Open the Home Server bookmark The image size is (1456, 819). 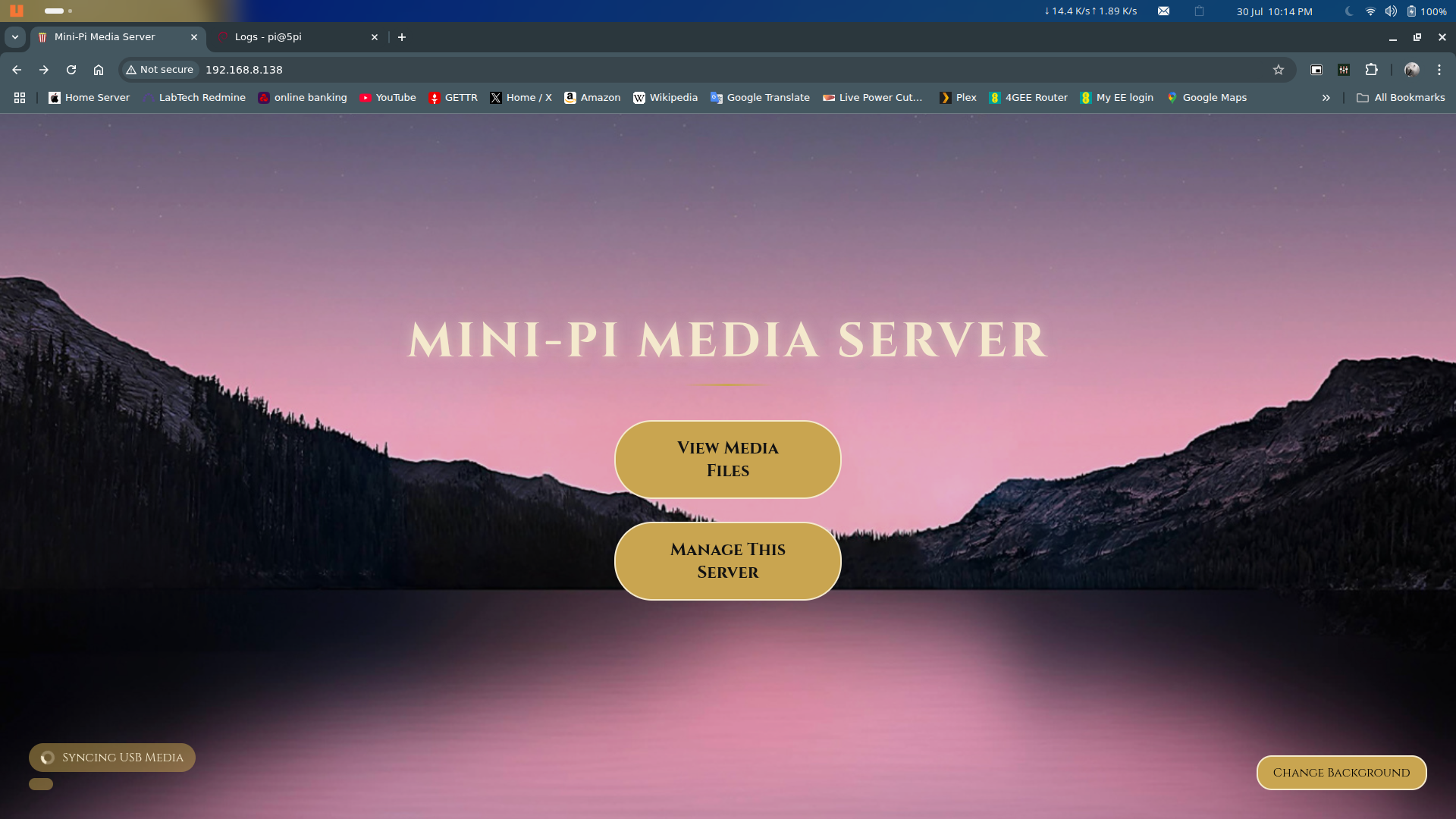tap(88, 97)
